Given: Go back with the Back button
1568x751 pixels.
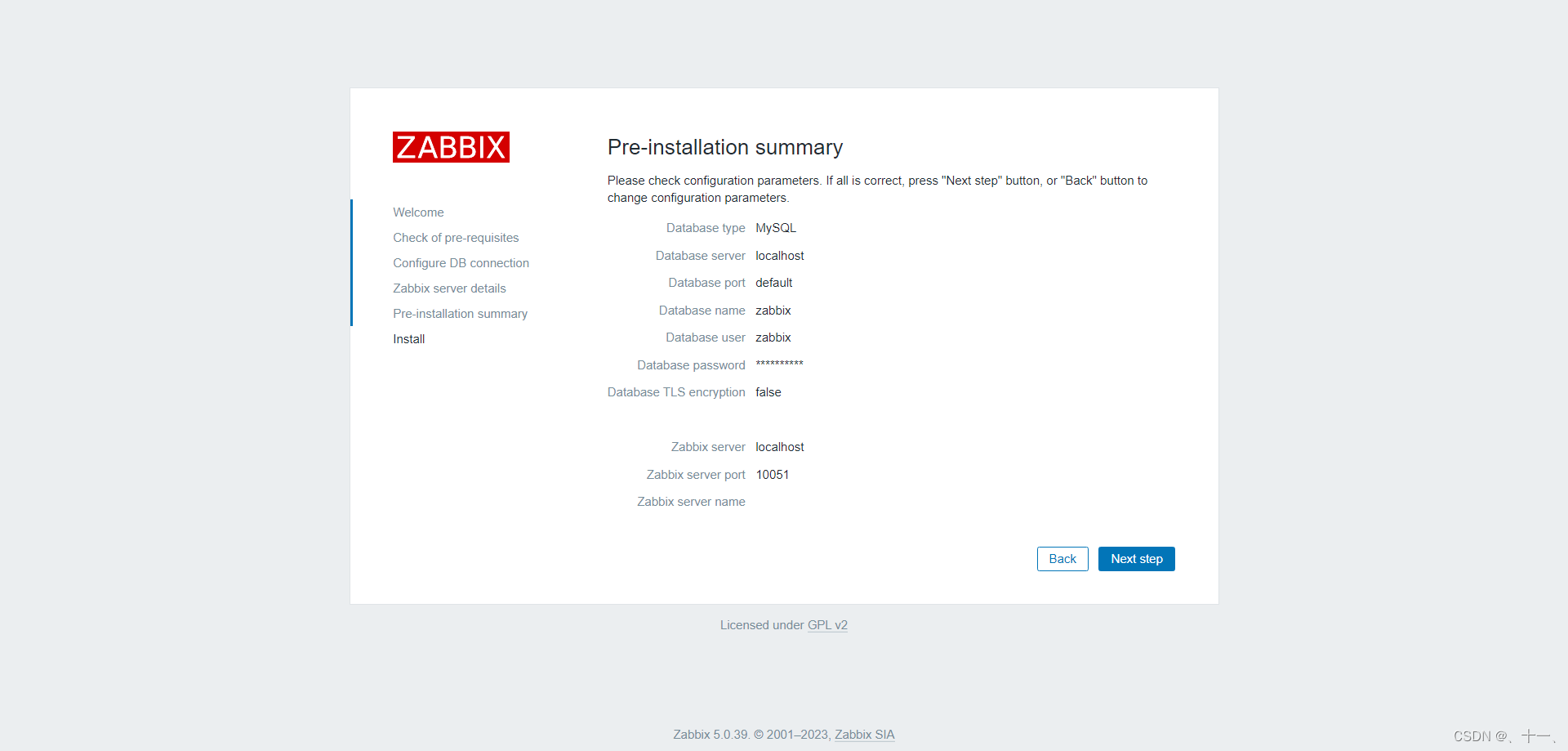Looking at the screenshot, I should click(x=1062, y=559).
